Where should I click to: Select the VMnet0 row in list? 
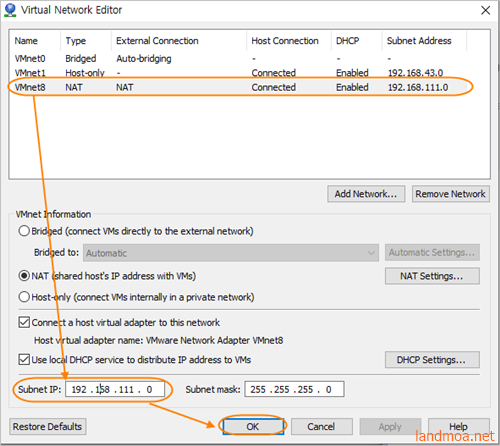point(249,59)
